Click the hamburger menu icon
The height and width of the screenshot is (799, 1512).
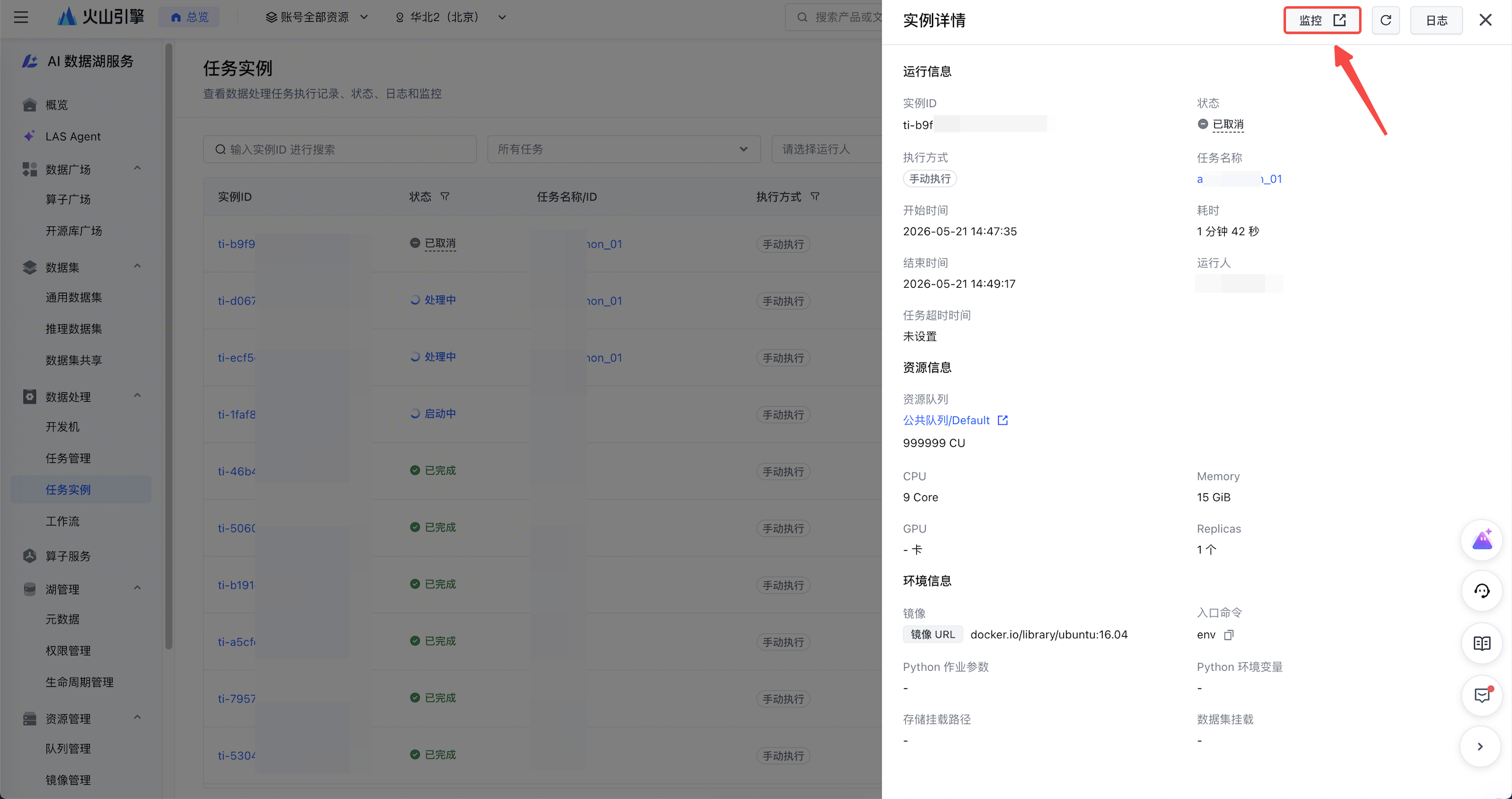(21, 17)
